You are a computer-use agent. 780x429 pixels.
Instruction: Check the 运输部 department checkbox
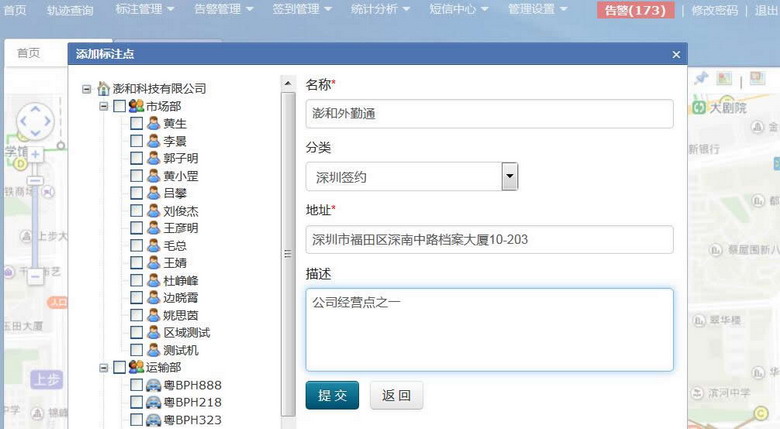pos(119,367)
